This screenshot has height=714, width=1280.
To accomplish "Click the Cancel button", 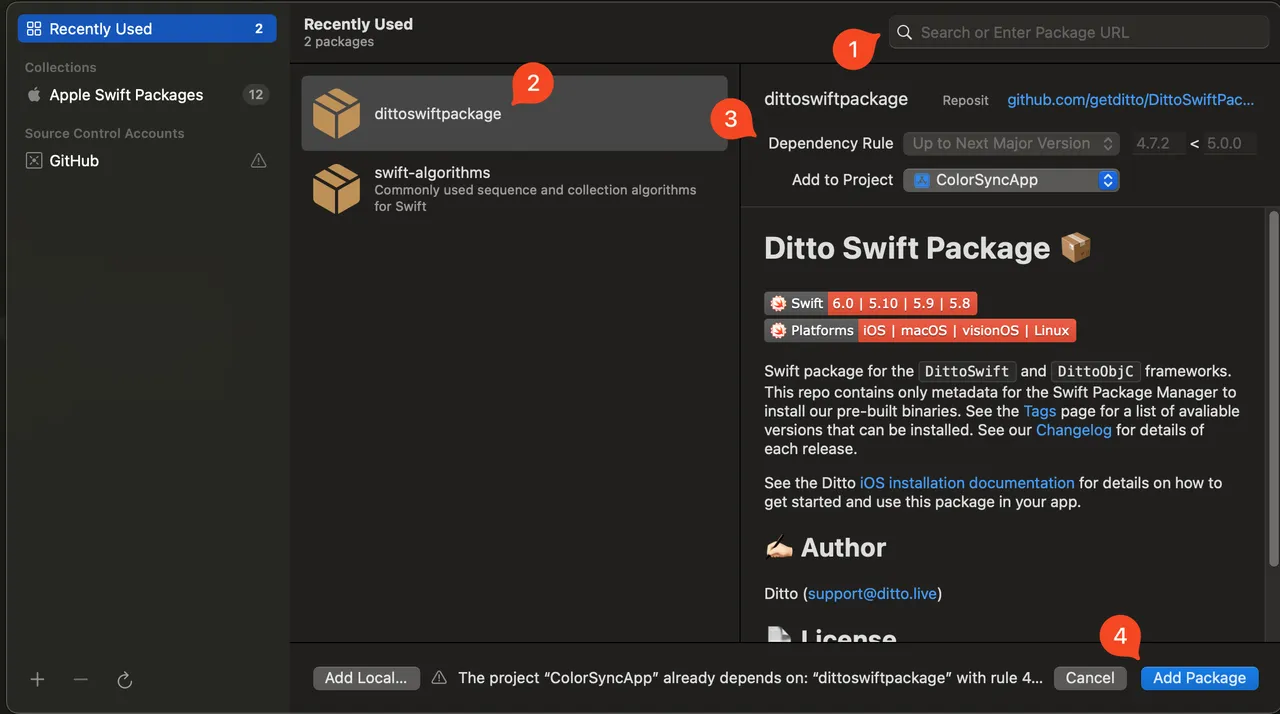I will 1090,678.
